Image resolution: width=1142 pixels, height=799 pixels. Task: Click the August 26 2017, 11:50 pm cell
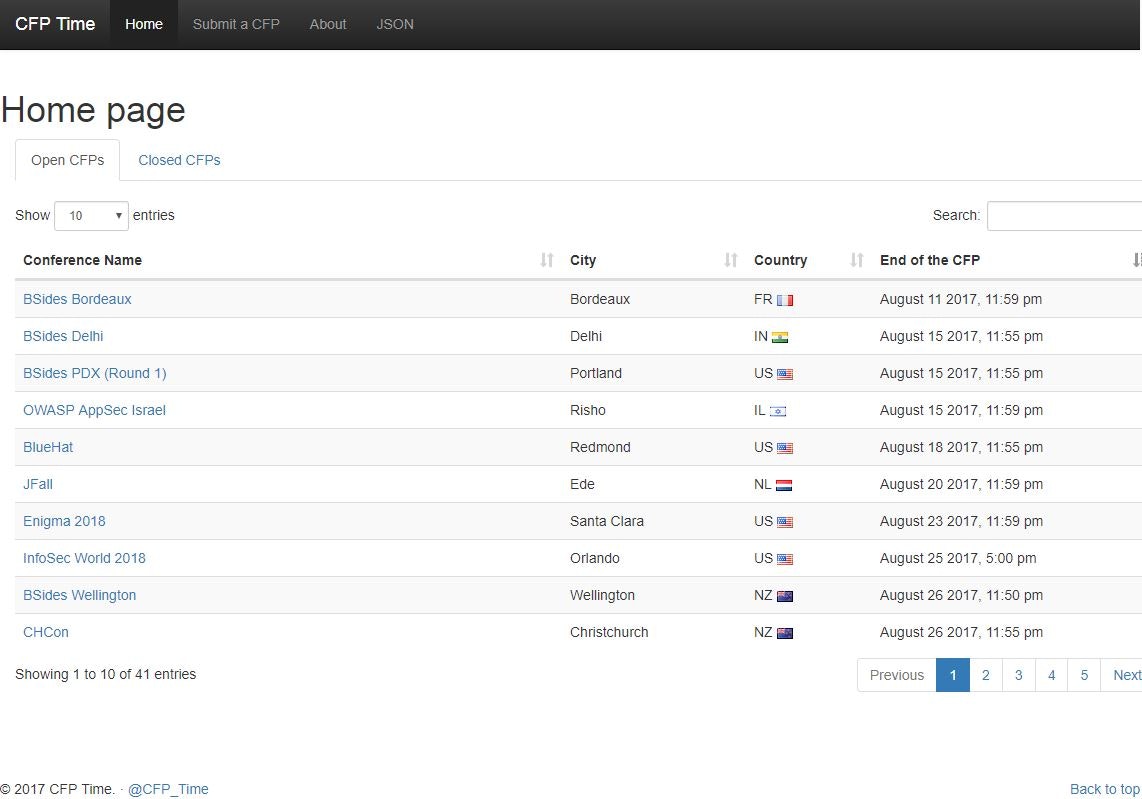click(x=961, y=596)
